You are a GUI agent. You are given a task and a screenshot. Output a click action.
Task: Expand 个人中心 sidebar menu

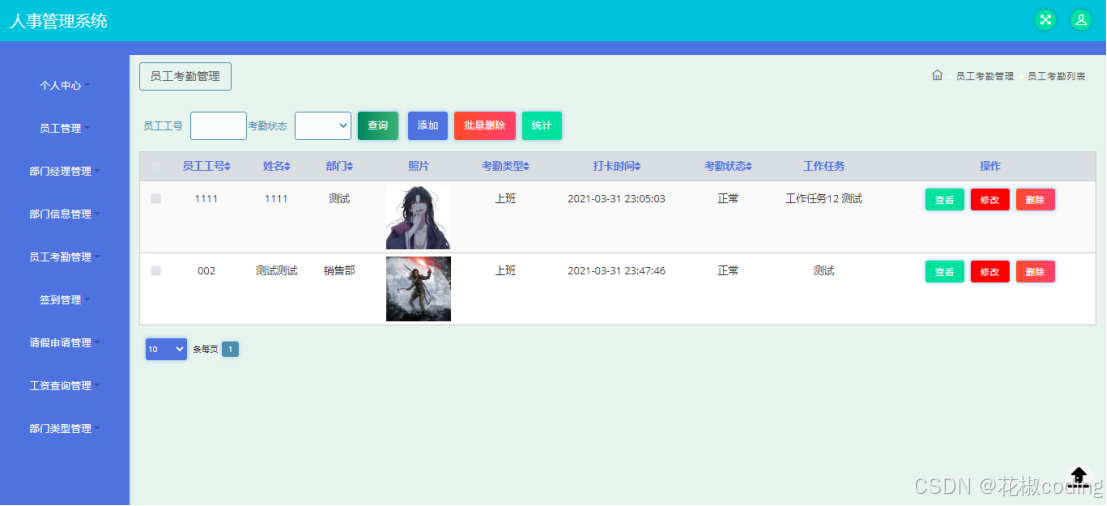click(65, 85)
